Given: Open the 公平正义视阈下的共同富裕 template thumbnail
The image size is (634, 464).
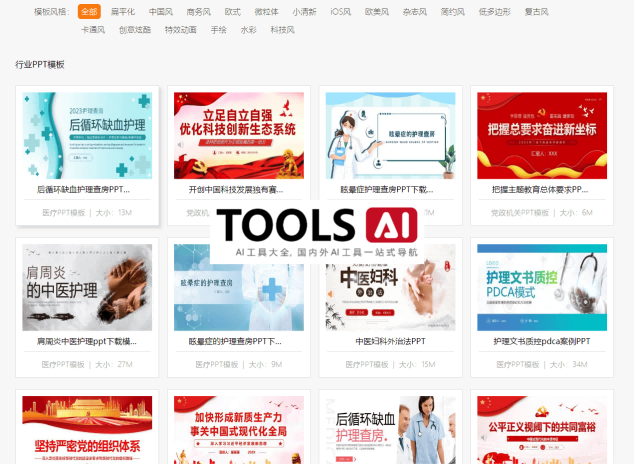Looking at the screenshot, I should pyautogui.click(x=541, y=430).
